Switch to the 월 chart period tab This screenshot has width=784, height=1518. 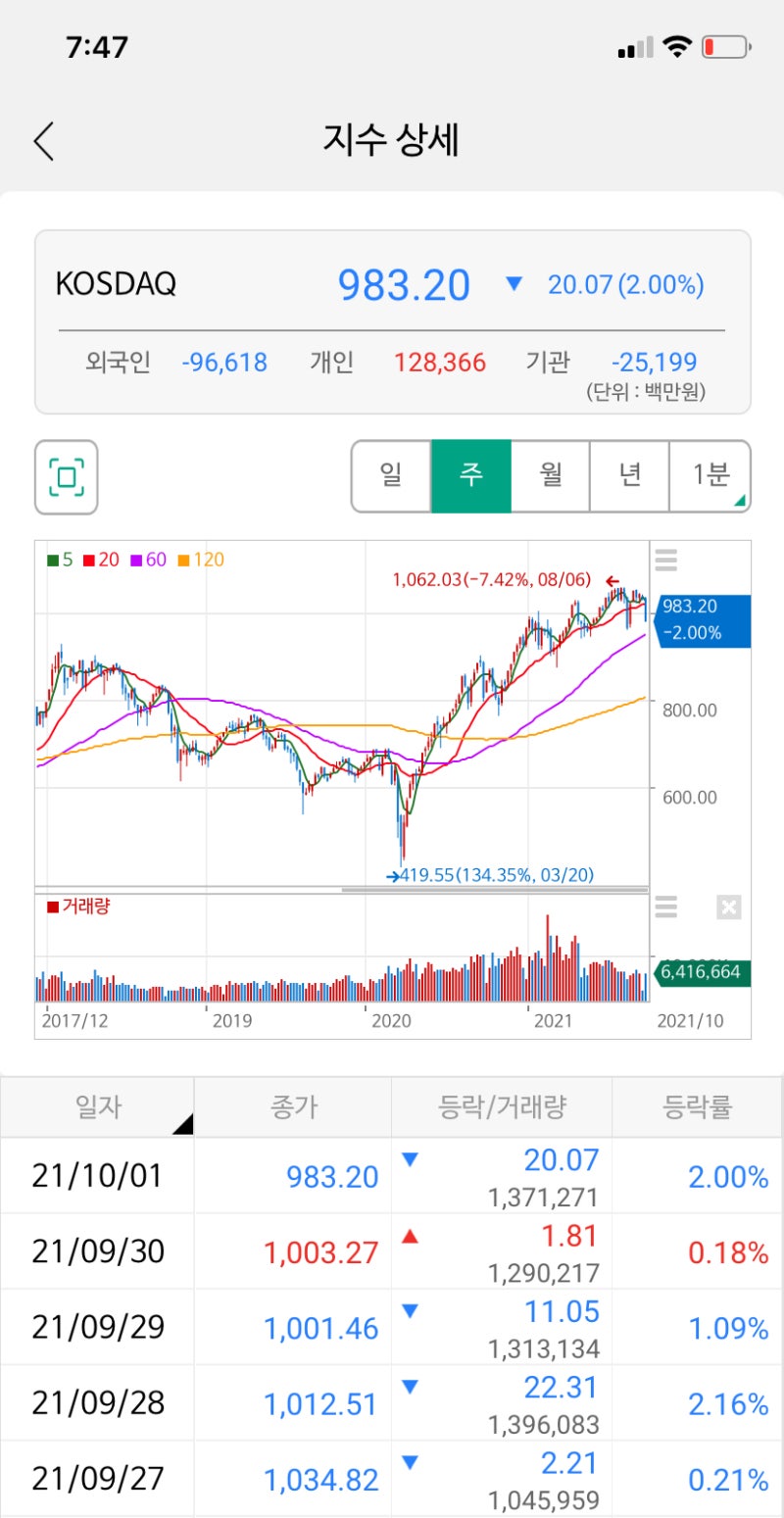pyautogui.click(x=550, y=476)
